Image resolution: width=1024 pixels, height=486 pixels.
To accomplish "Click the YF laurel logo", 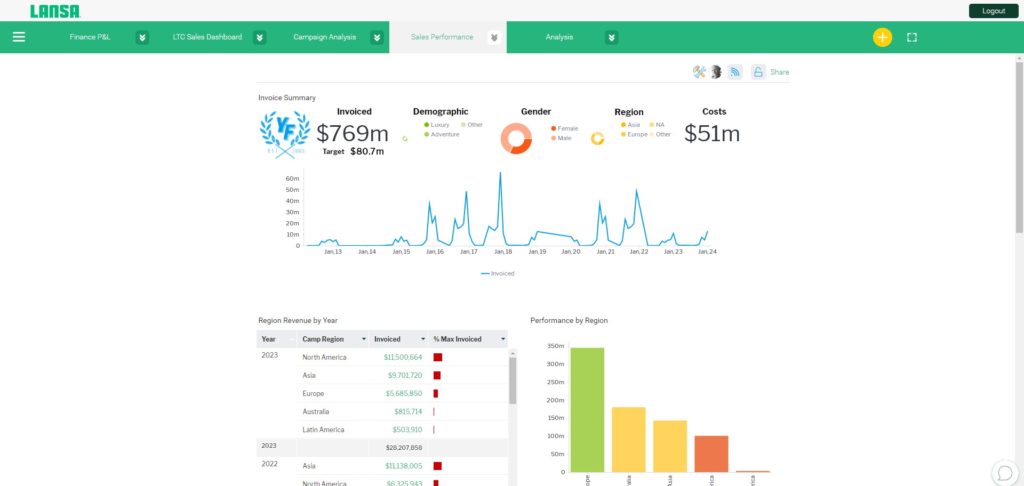I will 285,135.
